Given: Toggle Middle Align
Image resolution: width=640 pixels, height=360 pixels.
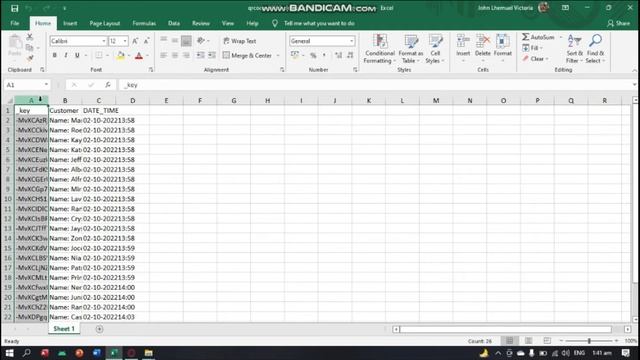Looking at the screenshot, I should 175,40.
